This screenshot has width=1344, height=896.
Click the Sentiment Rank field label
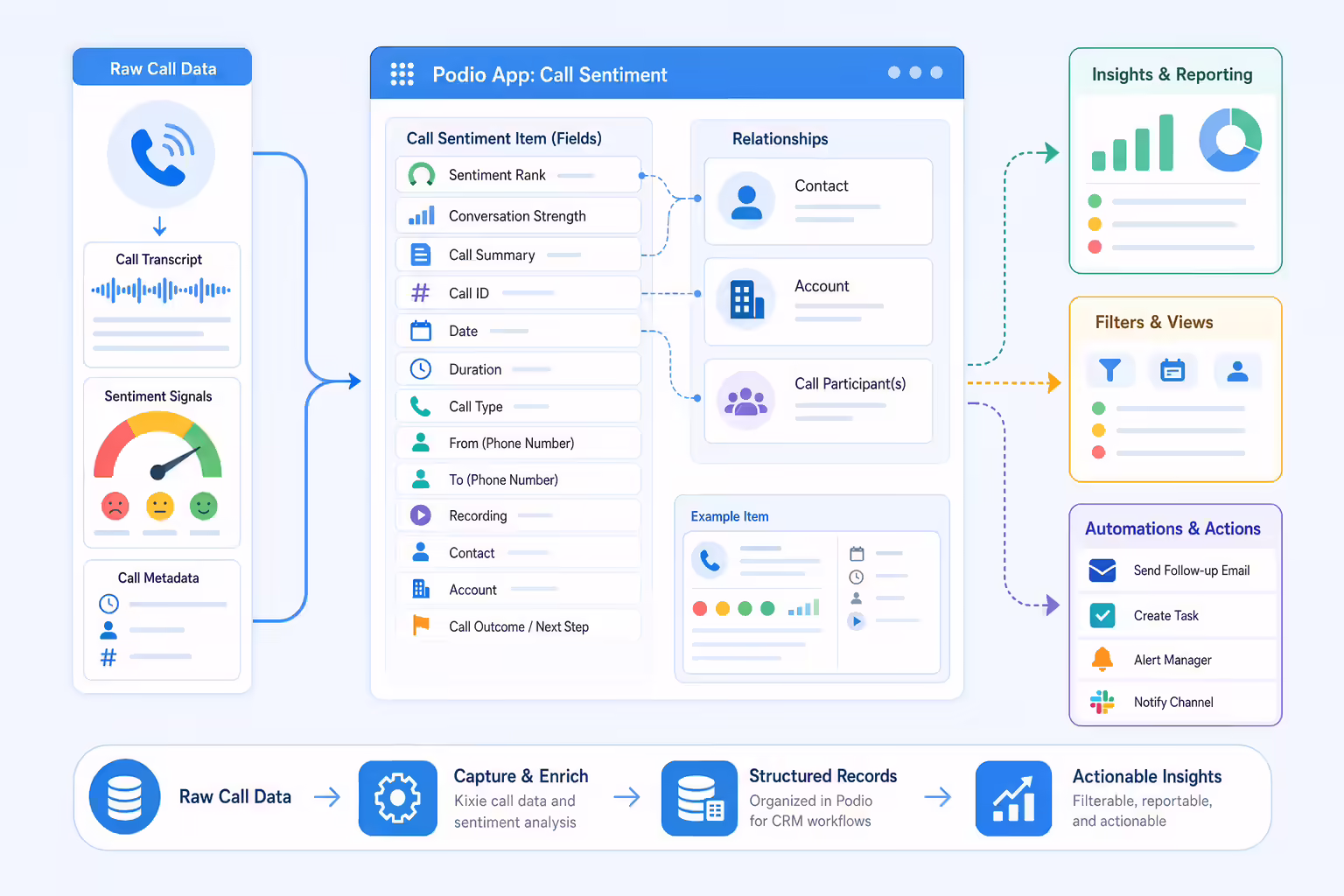[x=497, y=175]
